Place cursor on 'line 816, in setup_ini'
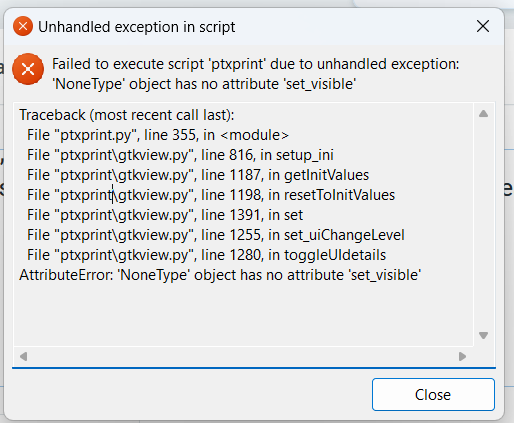This screenshot has width=514, height=423. click(267, 155)
